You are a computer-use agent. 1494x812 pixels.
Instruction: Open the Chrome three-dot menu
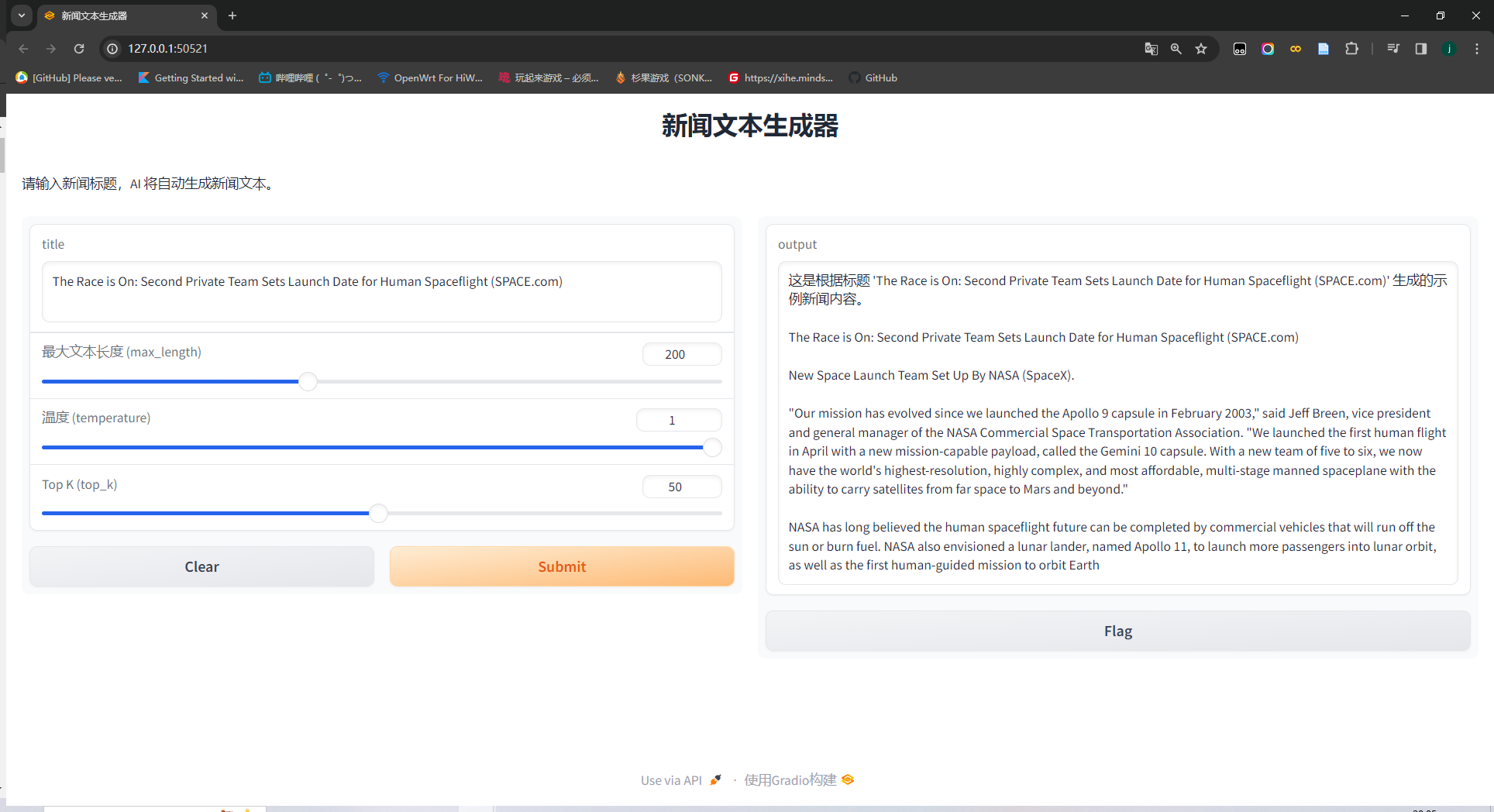1477,49
